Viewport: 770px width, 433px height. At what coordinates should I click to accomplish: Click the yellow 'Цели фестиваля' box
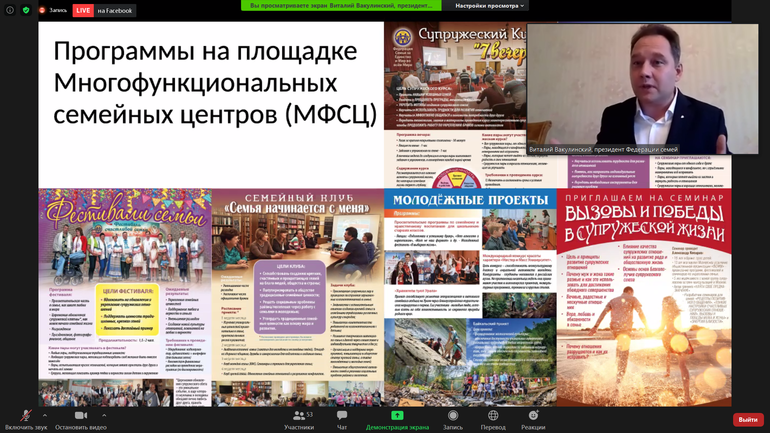128,310
